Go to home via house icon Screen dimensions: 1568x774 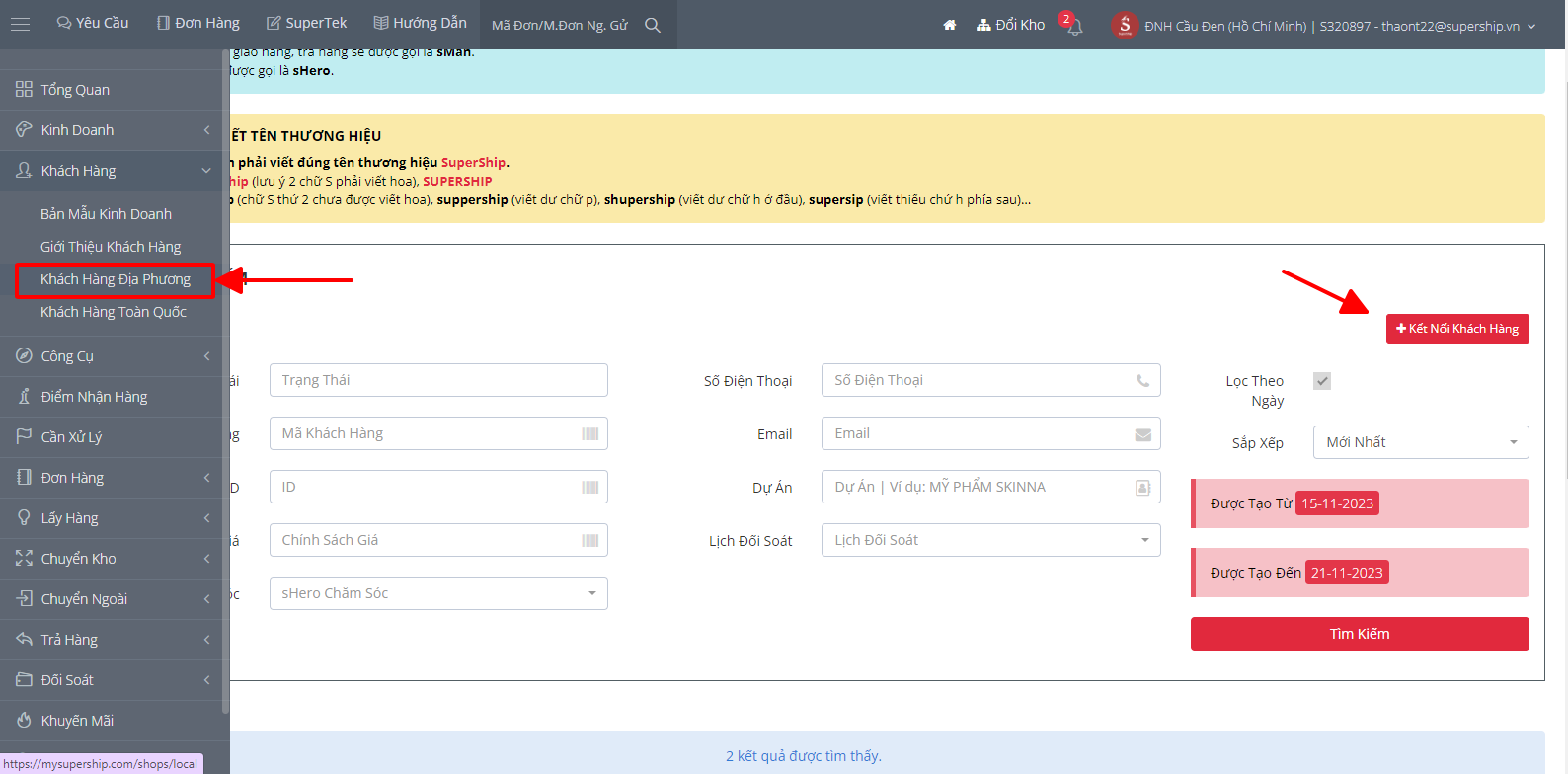[949, 25]
